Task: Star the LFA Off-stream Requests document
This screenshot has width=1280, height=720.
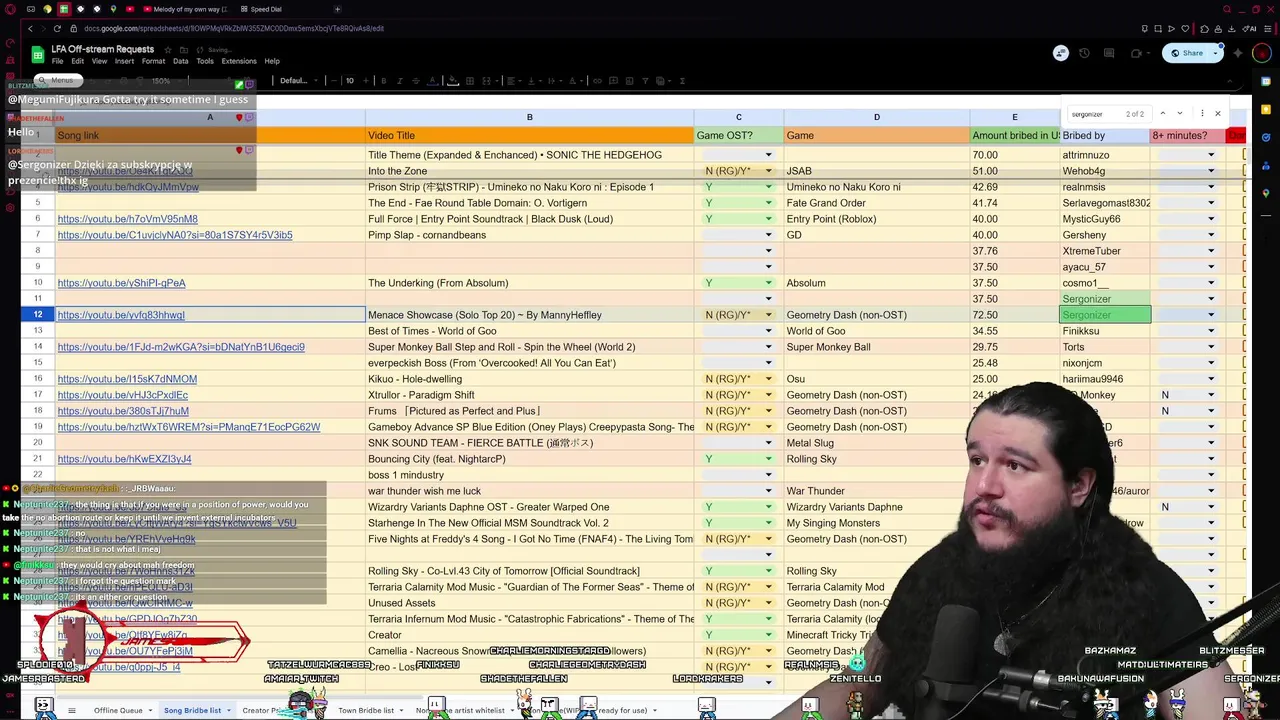Action: coord(168,49)
